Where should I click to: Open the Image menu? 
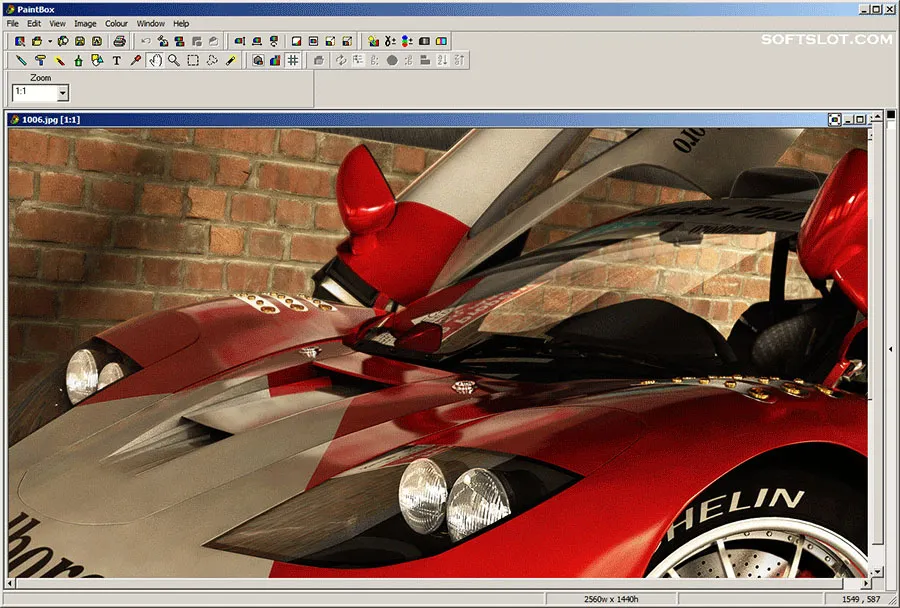pyautogui.click(x=85, y=24)
